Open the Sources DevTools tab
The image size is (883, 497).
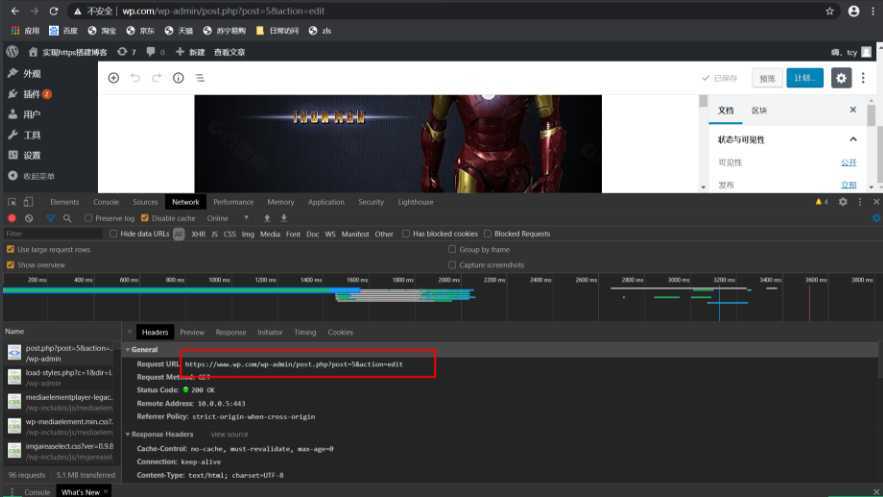(x=145, y=202)
